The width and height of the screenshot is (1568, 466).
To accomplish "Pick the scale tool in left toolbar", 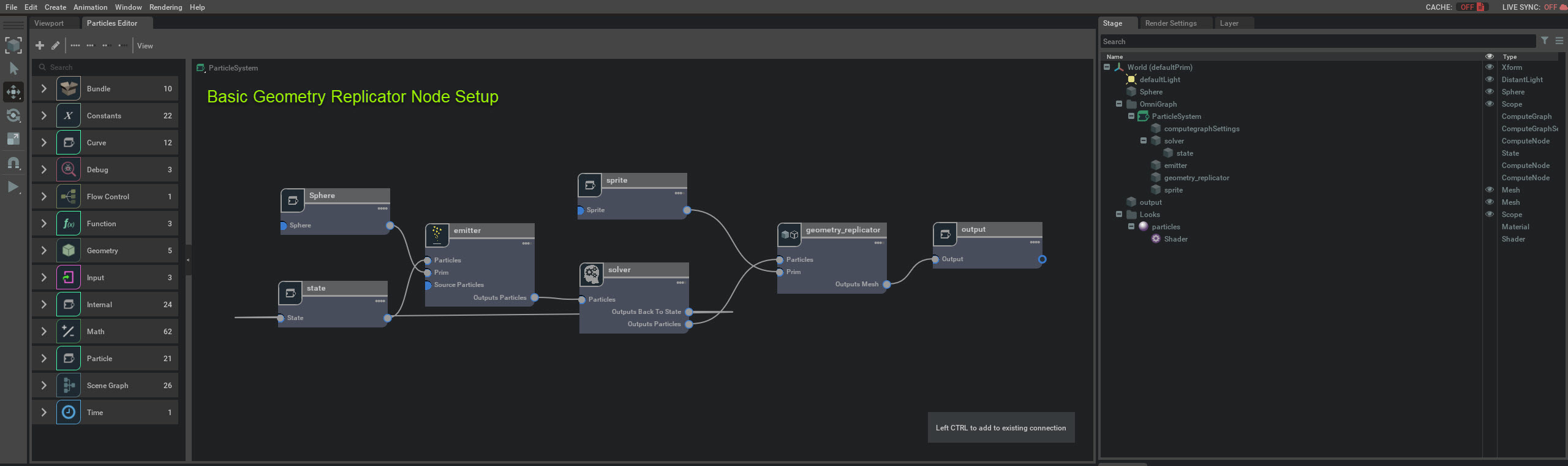I will 13,139.
